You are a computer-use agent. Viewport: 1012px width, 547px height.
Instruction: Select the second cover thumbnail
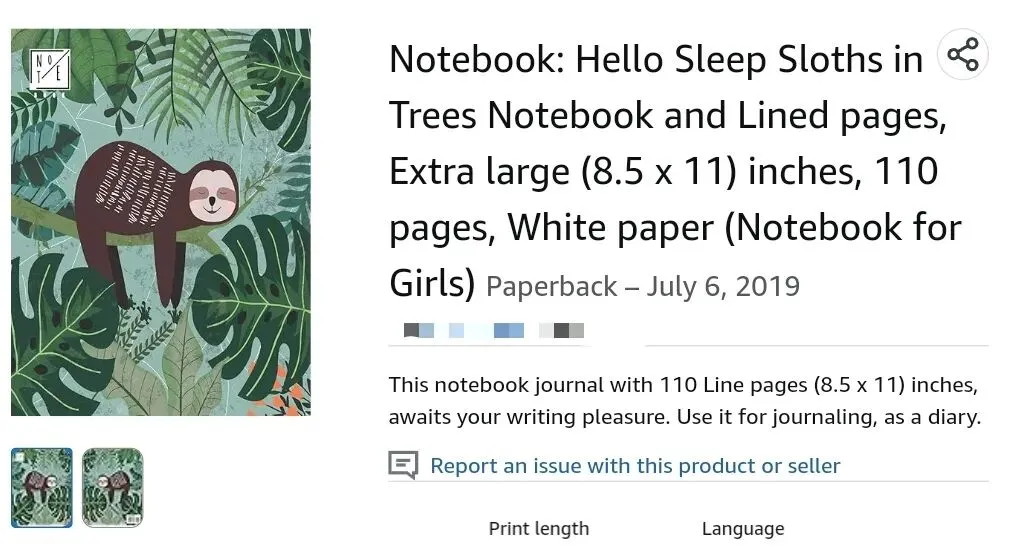click(112, 487)
